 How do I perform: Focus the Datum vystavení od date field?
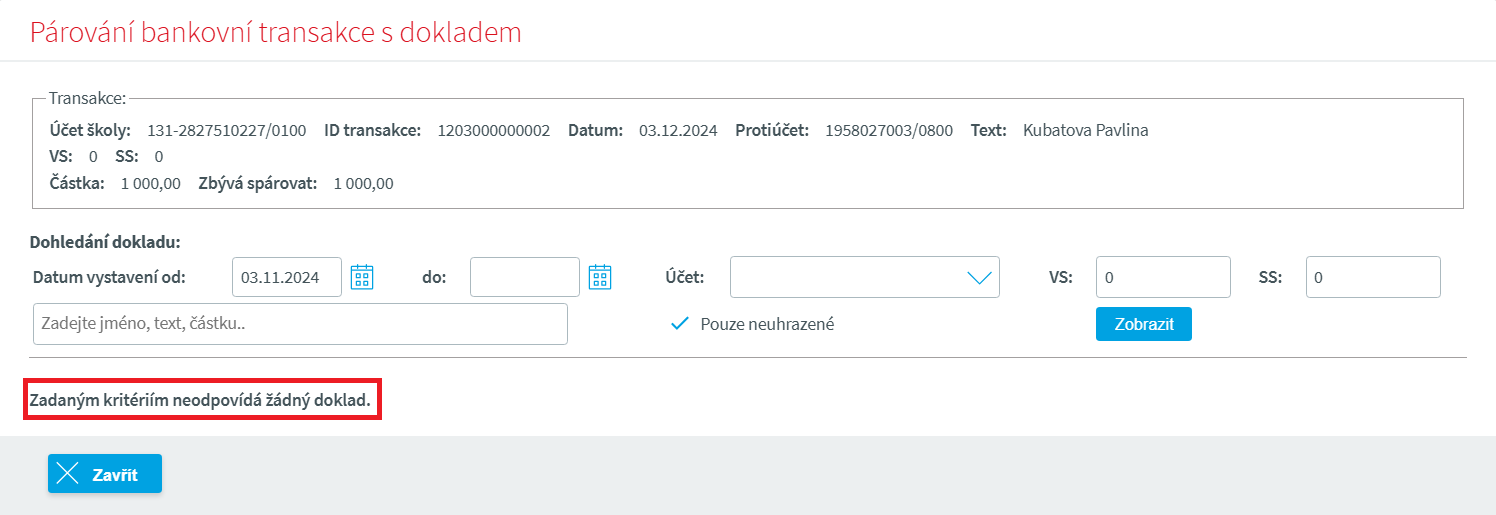pyautogui.click(x=286, y=278)
